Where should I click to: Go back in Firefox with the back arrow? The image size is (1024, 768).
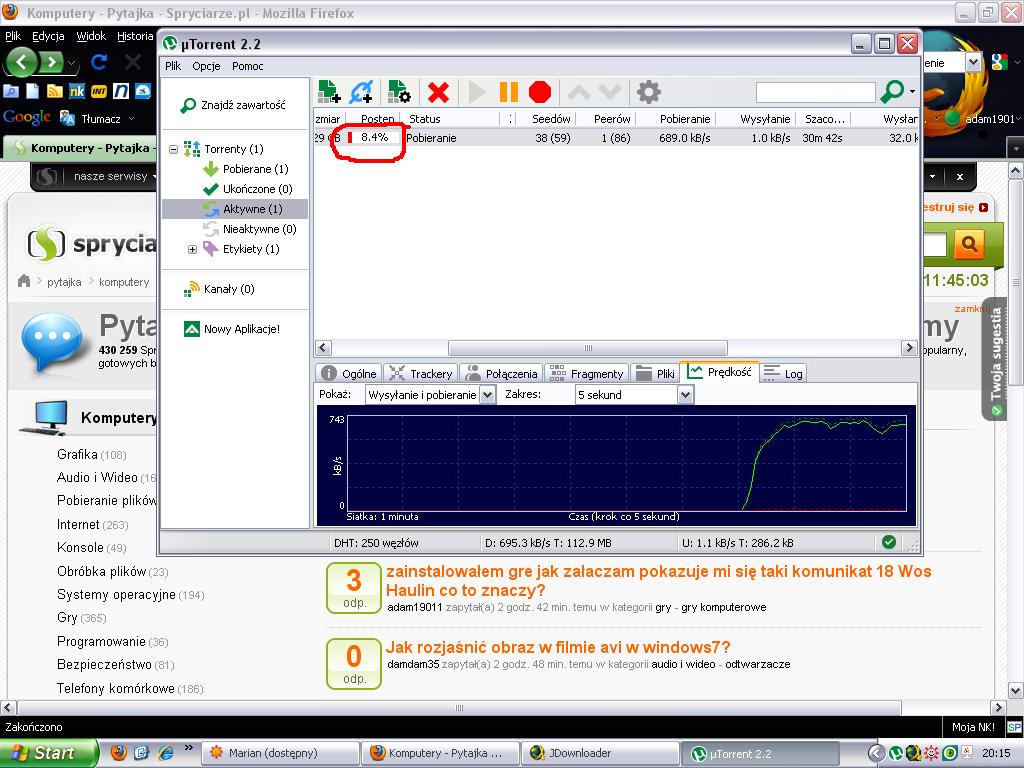22,63
